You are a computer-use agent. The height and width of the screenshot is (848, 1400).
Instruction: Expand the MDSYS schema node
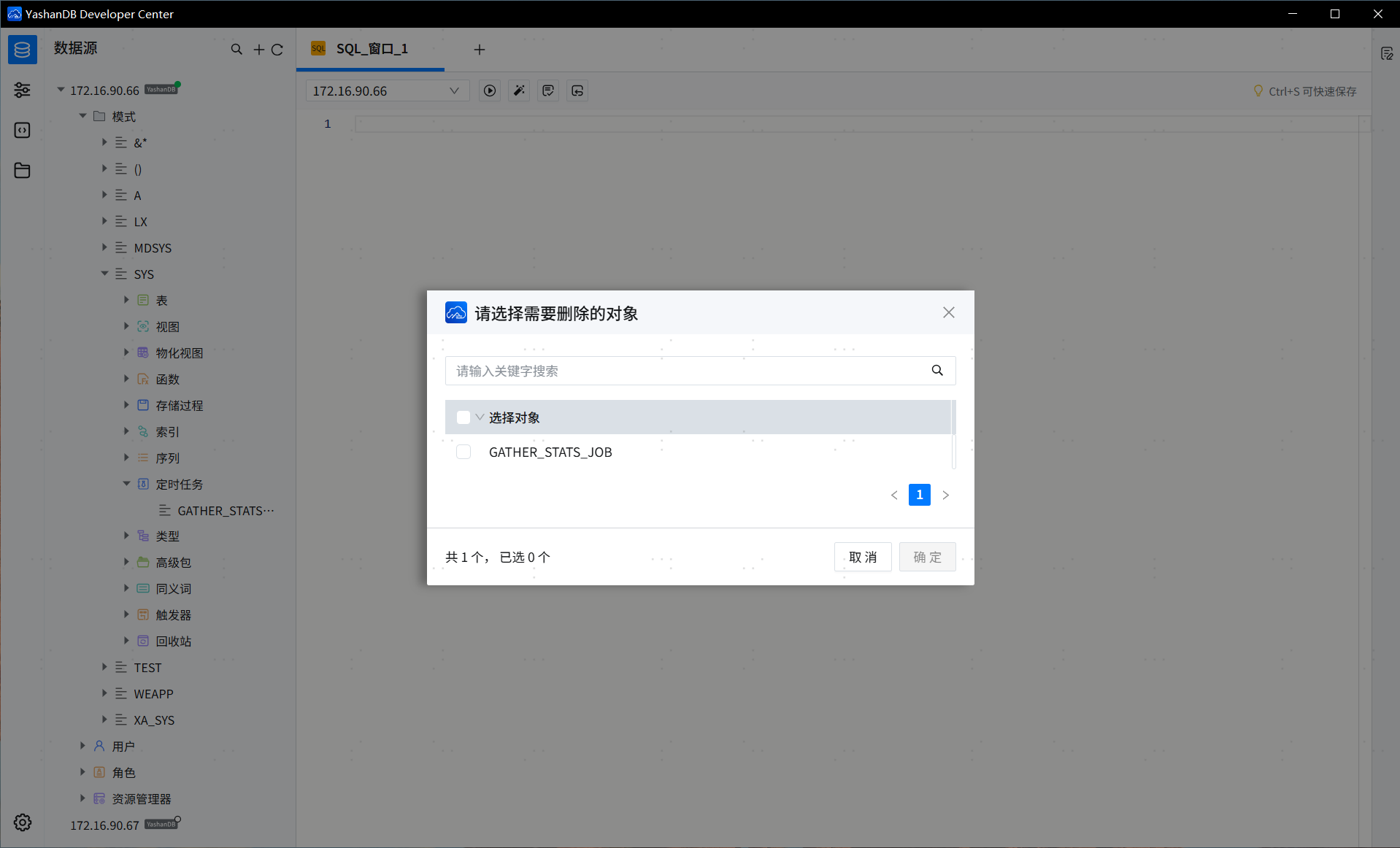104,247
